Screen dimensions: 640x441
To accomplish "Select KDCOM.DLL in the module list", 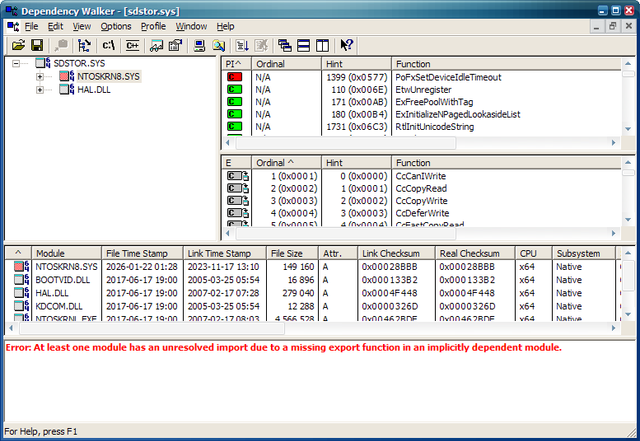I will point(59,306).
